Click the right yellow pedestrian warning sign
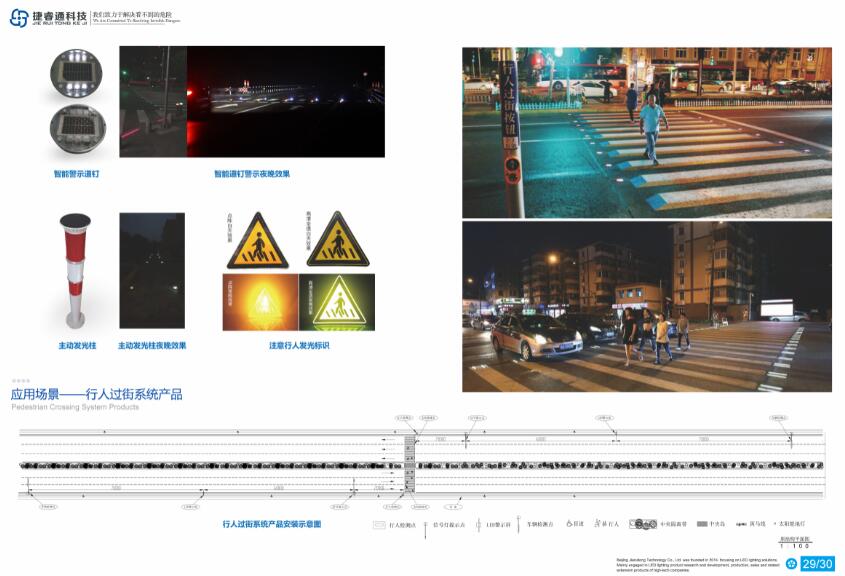The height and width of the screenshot is (576, 845). coord(338,240)
